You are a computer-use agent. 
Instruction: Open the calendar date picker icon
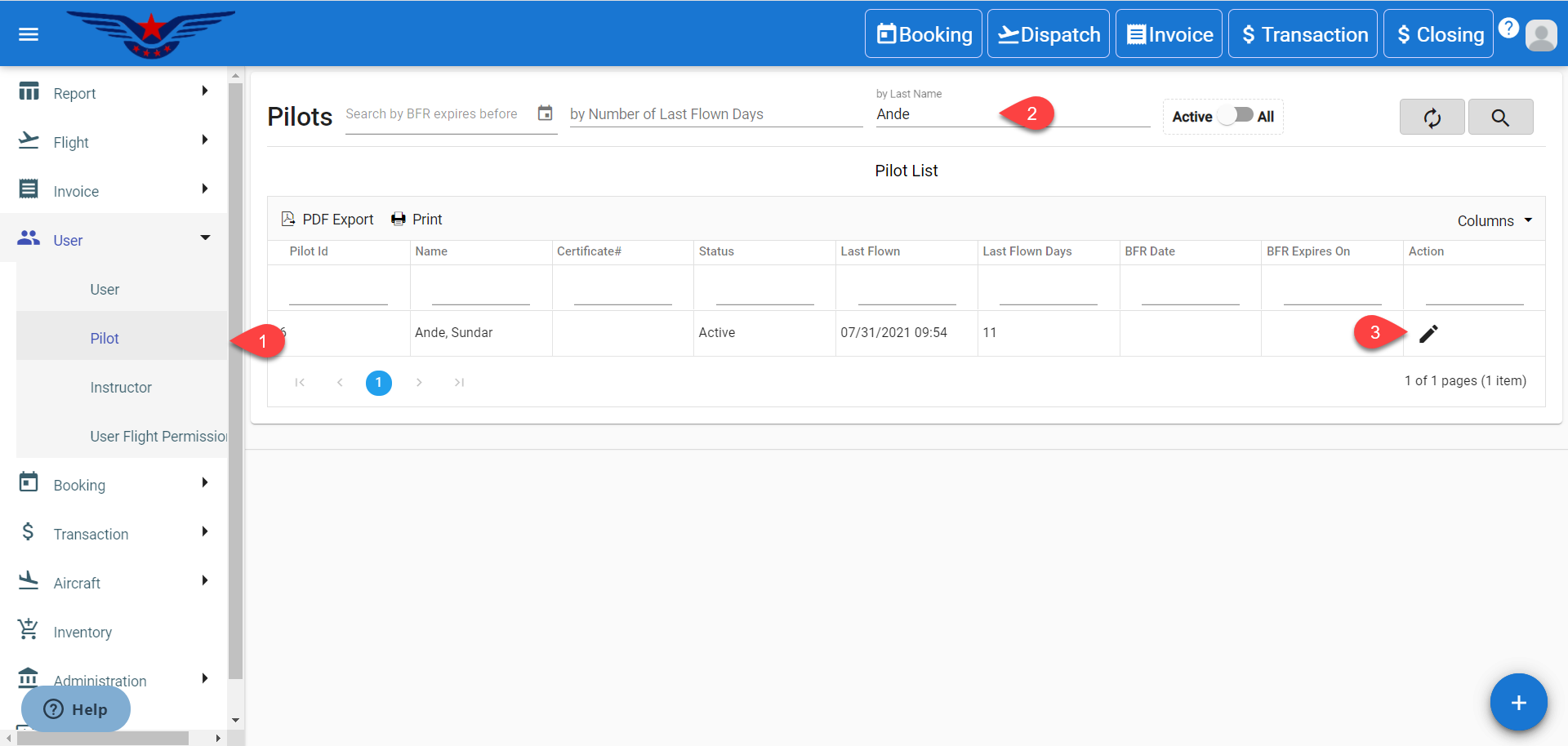[x=545, y=113]
